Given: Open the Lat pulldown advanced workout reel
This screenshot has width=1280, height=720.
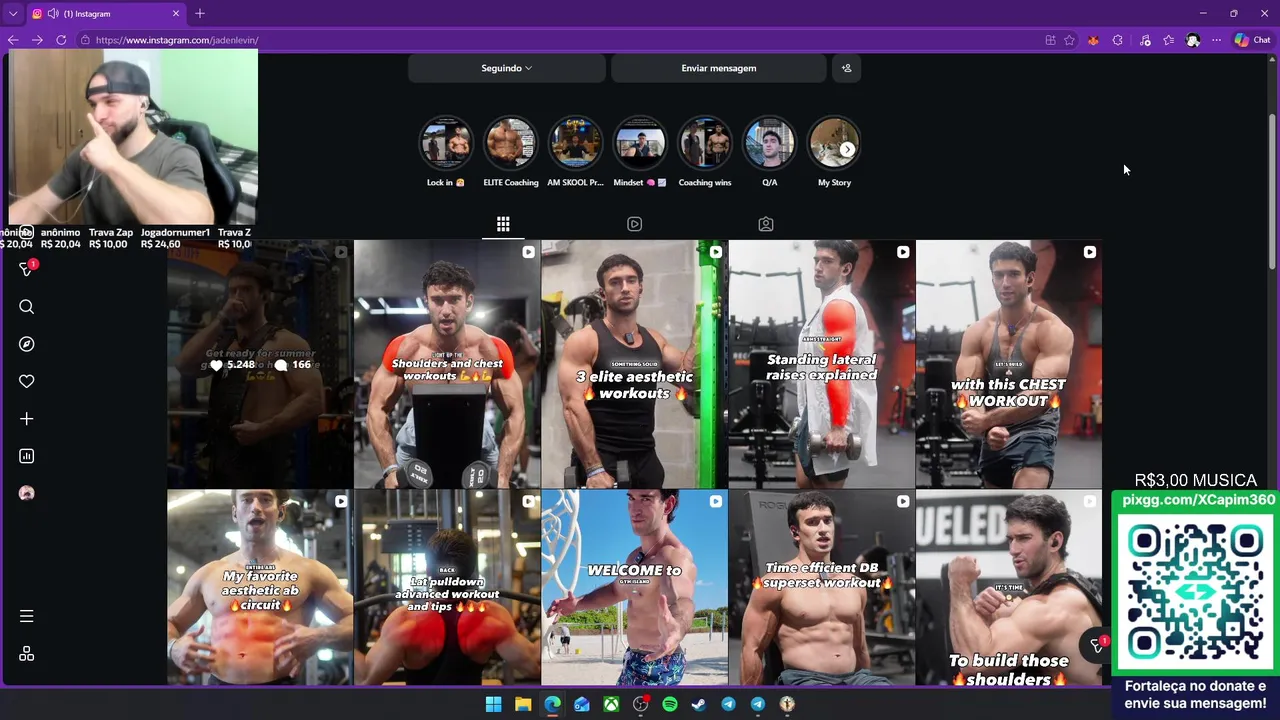Looking at the screenshot, I should tap(447, 588).
